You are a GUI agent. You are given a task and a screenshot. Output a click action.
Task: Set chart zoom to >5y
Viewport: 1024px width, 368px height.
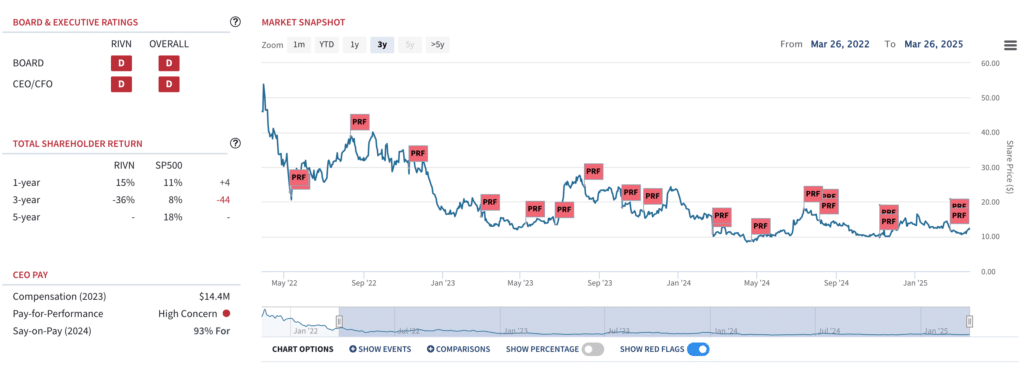click(x=438, y=45)
